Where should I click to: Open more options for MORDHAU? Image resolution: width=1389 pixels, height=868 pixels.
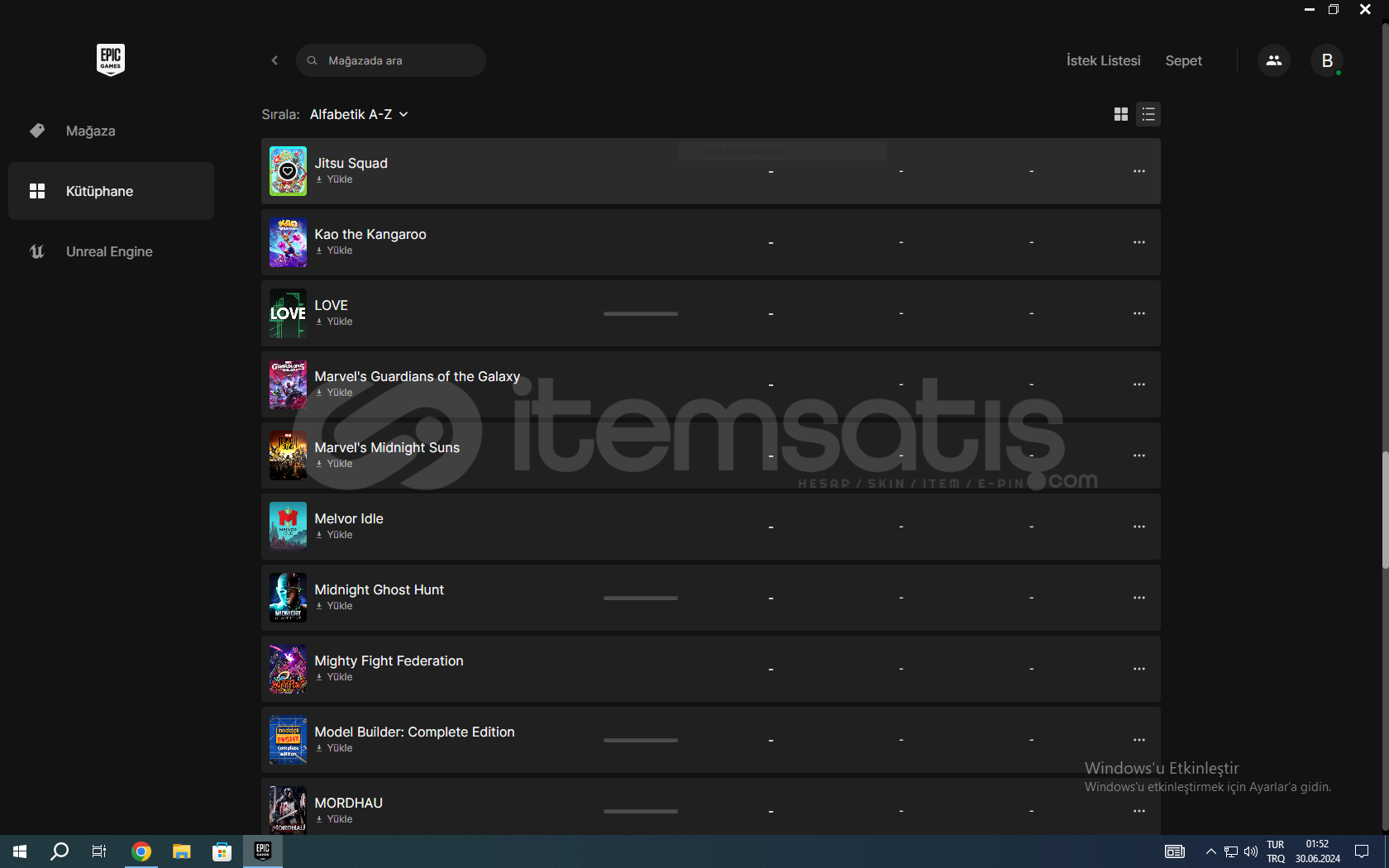[1138, 811]
